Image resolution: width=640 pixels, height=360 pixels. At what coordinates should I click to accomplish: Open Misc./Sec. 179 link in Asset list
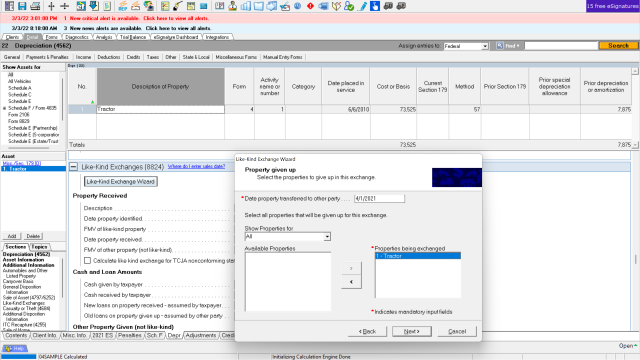point(22,163)
